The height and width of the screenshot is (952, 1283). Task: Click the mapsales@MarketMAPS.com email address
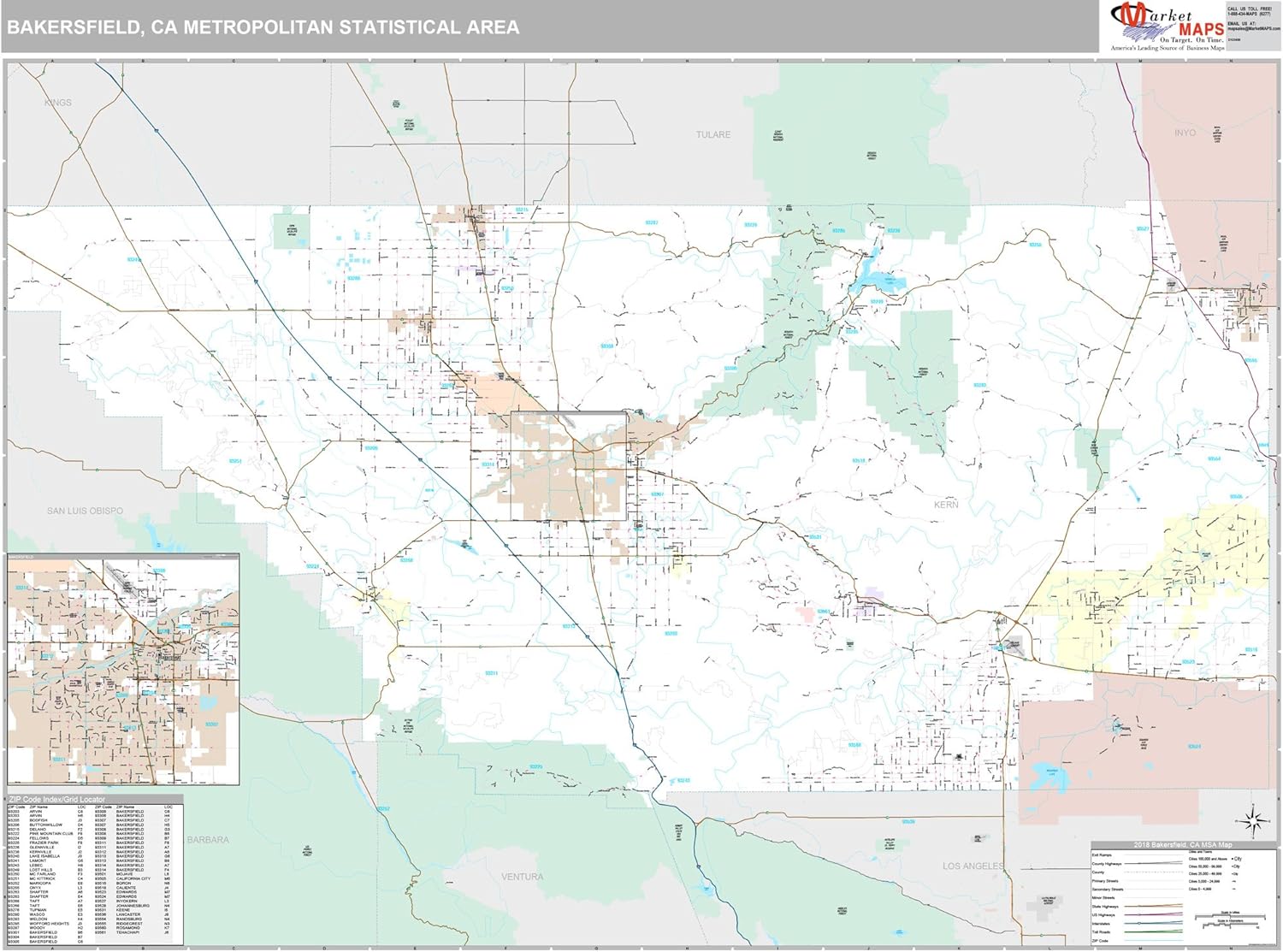tap(1253, 28)
